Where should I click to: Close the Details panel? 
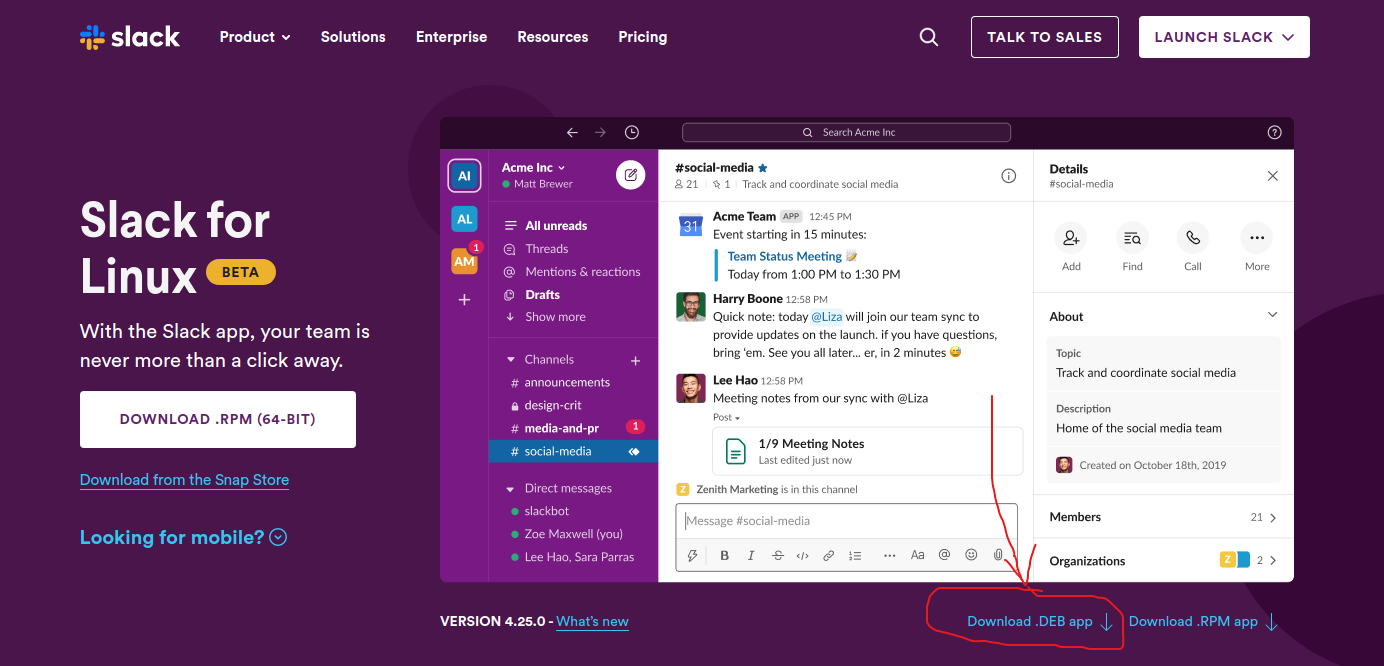click(x=1273, y=176)
